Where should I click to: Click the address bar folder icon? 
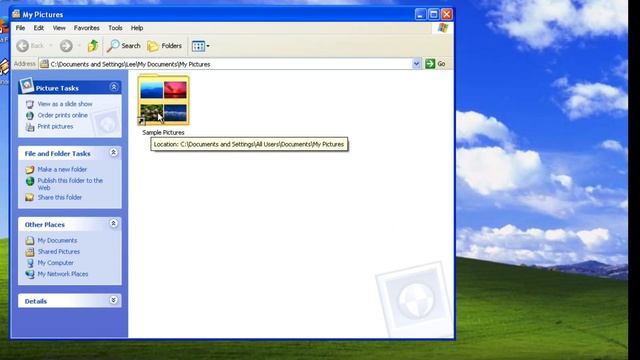point(44,64)
